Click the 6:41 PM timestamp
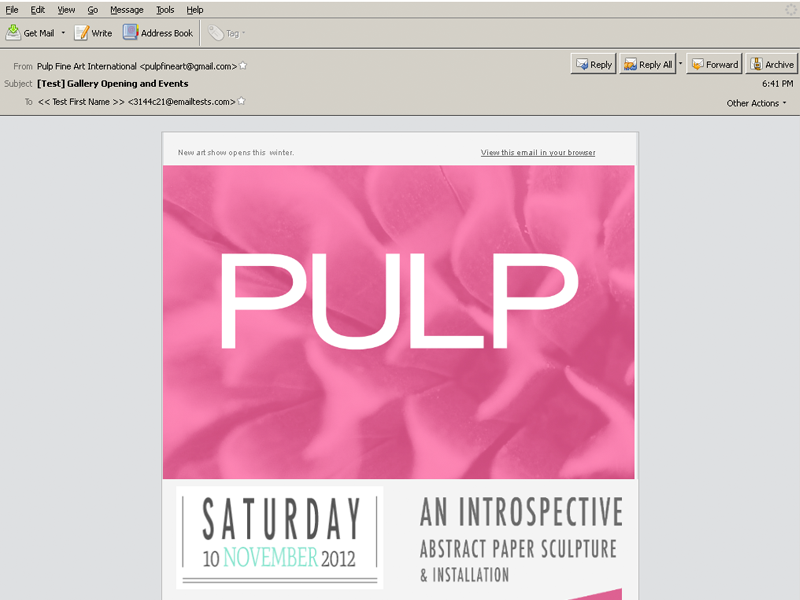 pos(778,84)
